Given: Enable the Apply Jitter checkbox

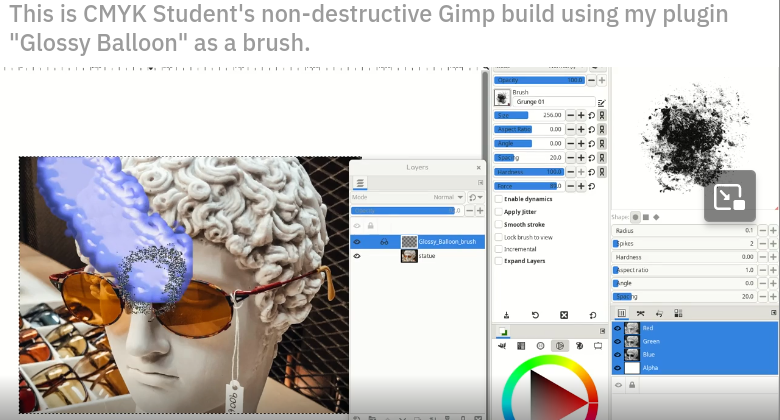Looking at the screenshot, I should tap(498, 211).
